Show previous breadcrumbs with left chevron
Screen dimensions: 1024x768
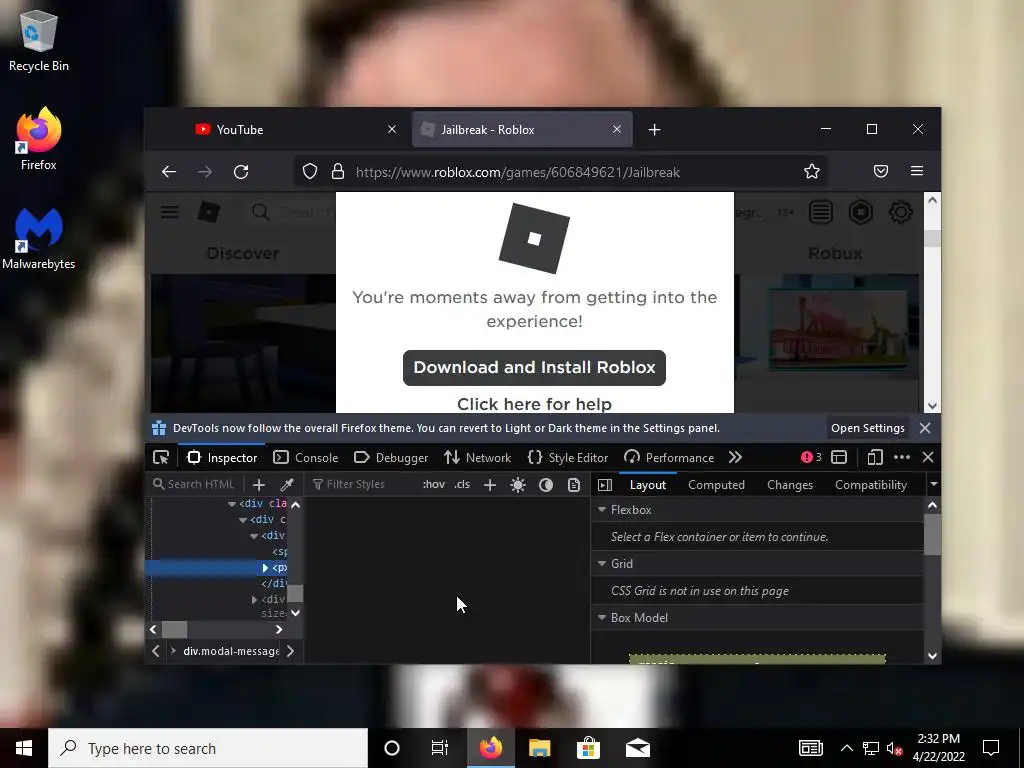point(155,651)
